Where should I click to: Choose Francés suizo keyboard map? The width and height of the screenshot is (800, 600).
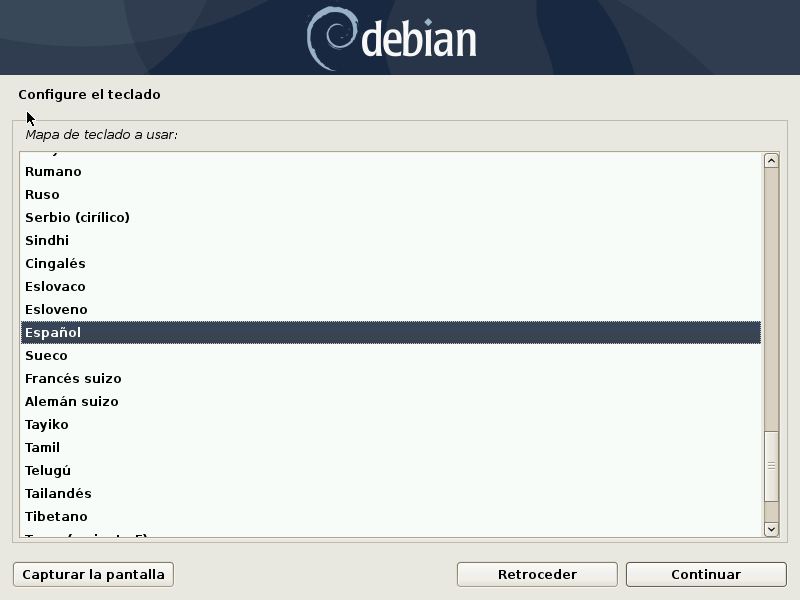click(74, 379)
